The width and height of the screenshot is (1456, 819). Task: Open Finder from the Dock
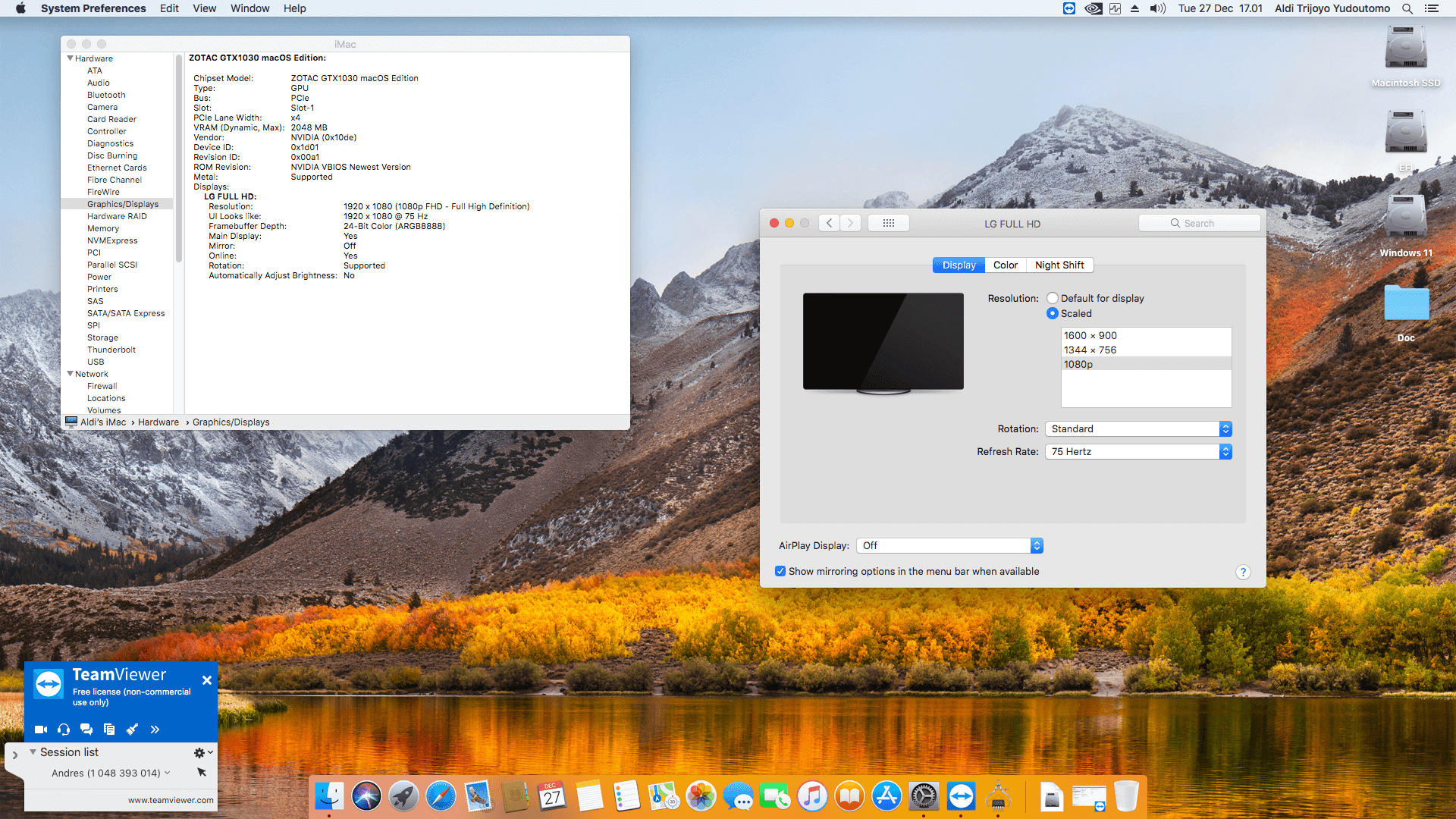click(x=329, y=796)
